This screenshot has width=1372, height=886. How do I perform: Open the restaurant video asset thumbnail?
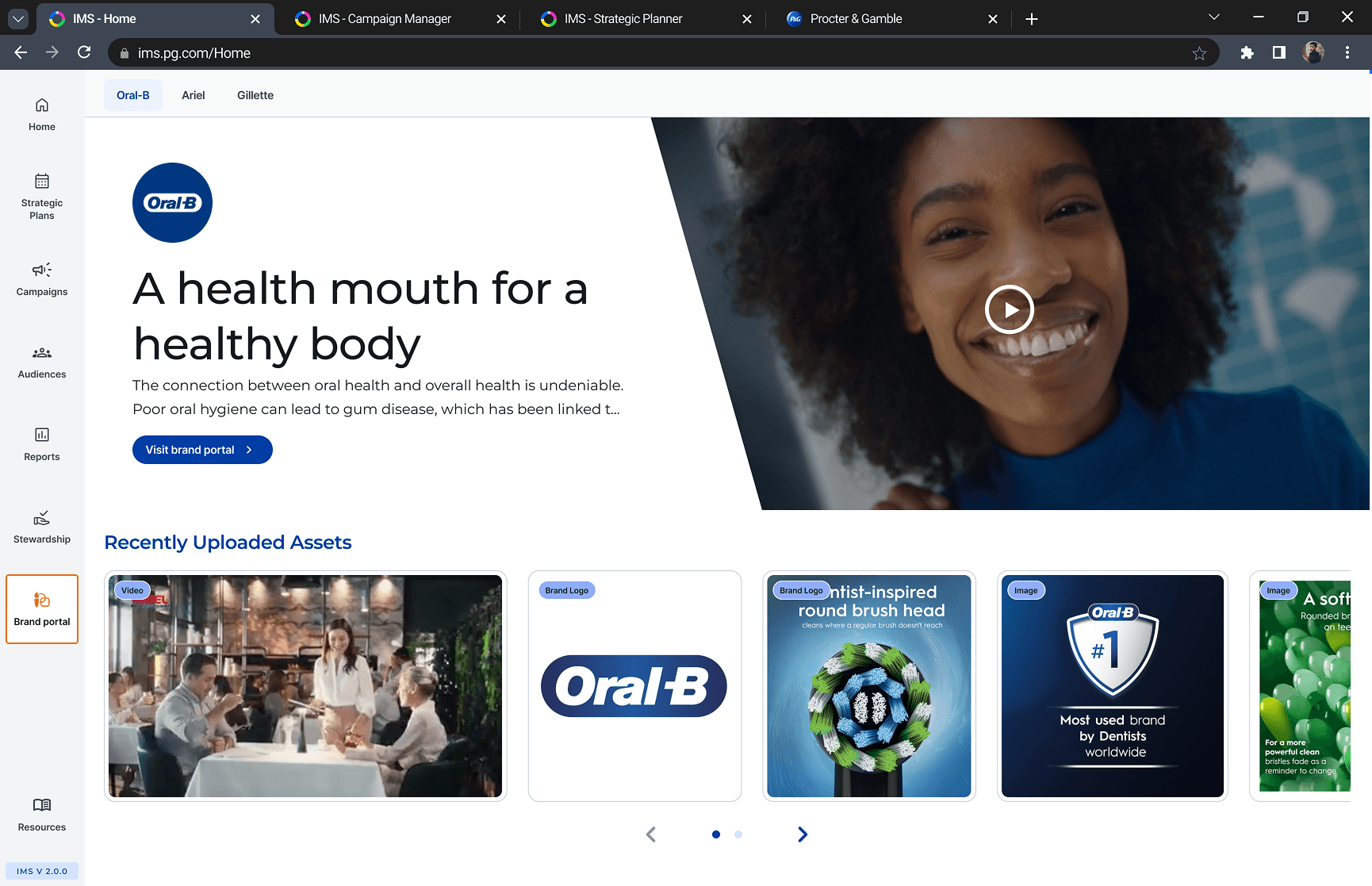pyautogui.click(x=305, y=686)
